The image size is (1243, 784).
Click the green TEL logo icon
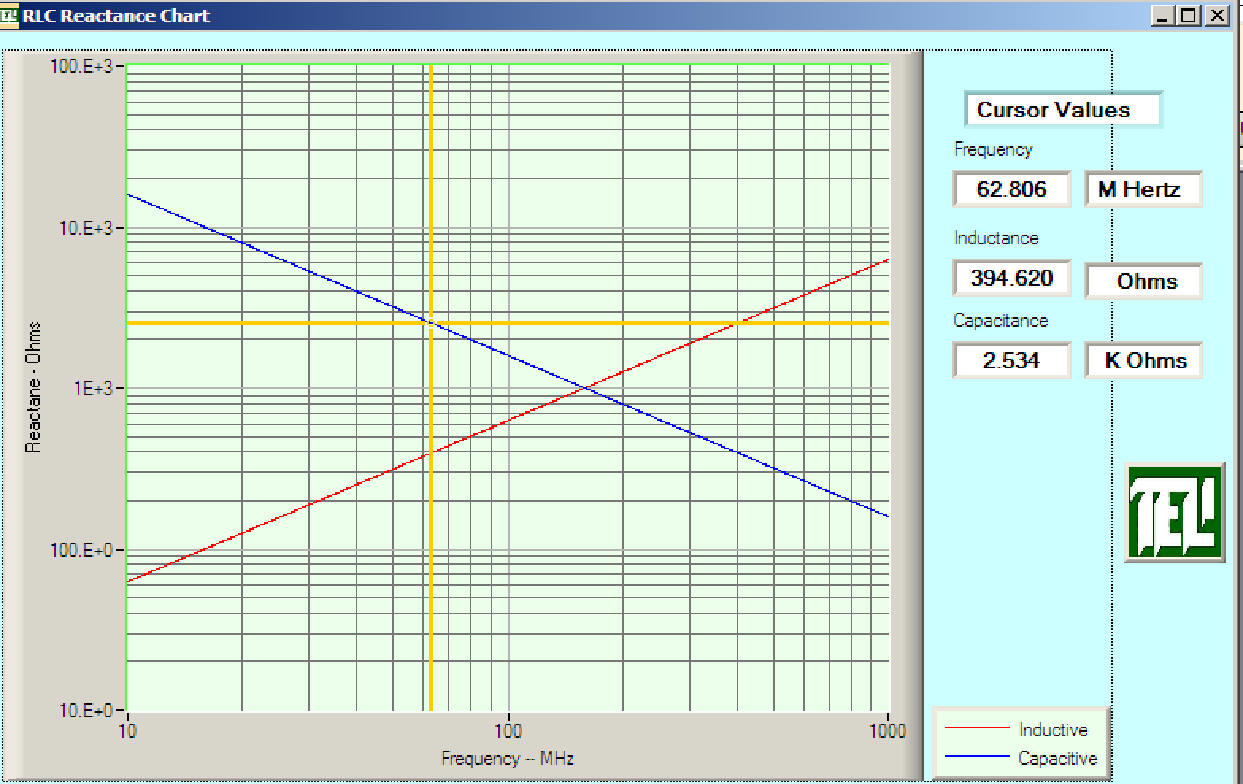pyautogui.click(x=1175, y=512)
